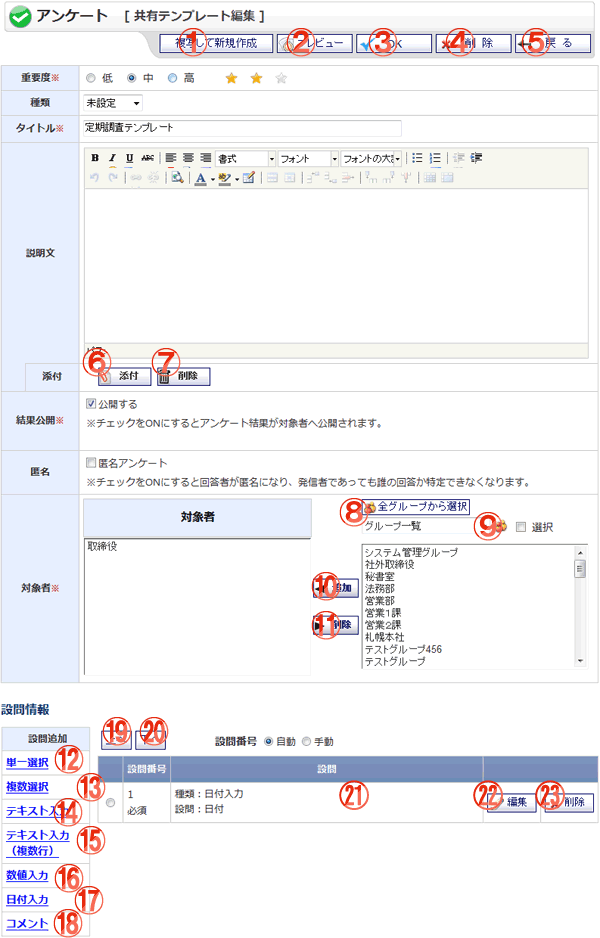Viewport: 600px width, 938px height.
Task: Select 営業1課 in the group list
Action: tap(383, 613)
